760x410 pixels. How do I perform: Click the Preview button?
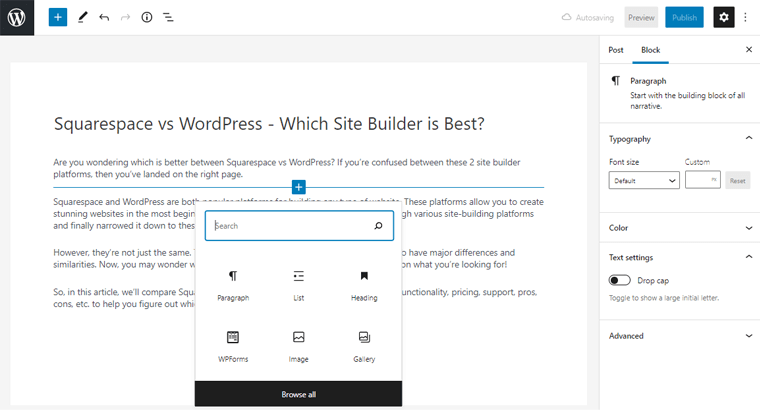coord(641,17)
